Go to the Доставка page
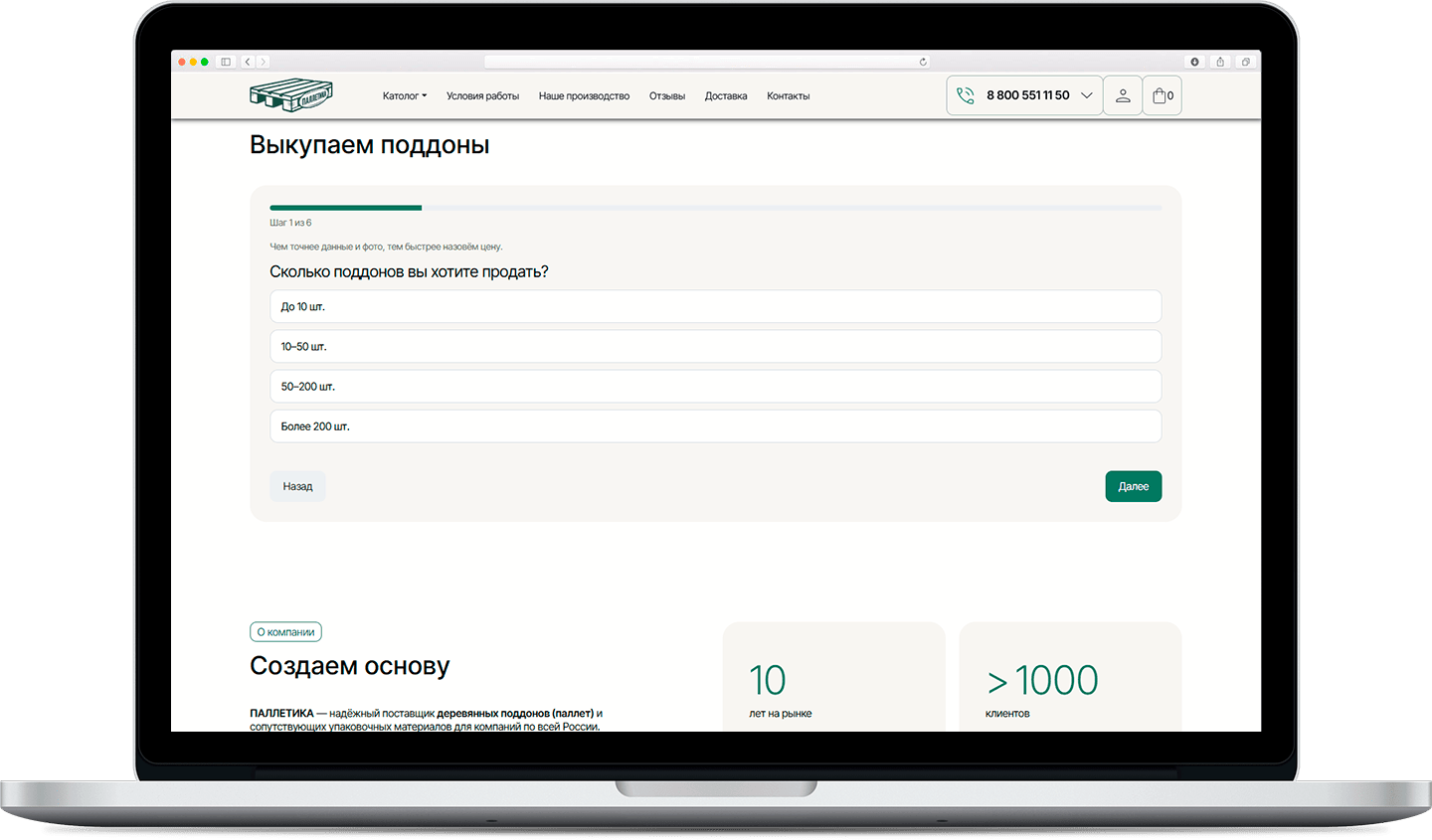The height and width of the screenshot is (840, 1432). tap(725, 96)
